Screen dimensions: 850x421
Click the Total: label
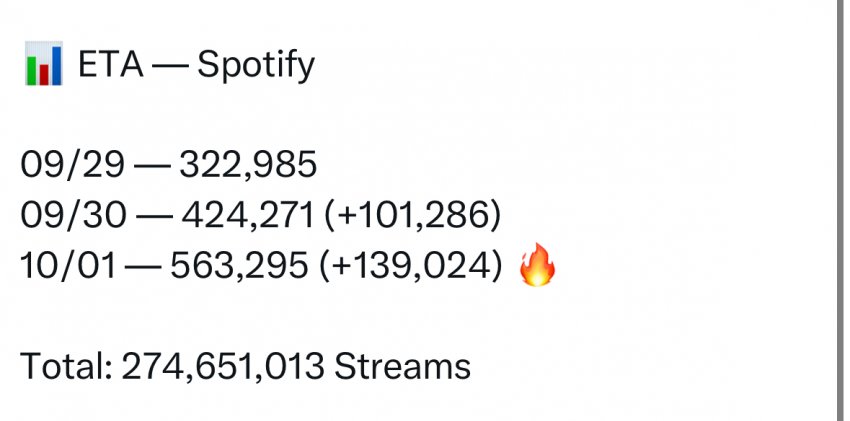tap(65, 366)
